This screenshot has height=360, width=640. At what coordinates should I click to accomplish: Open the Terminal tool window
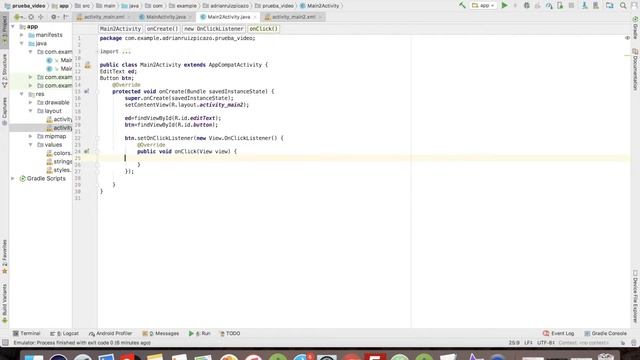[x=27, y=333]
